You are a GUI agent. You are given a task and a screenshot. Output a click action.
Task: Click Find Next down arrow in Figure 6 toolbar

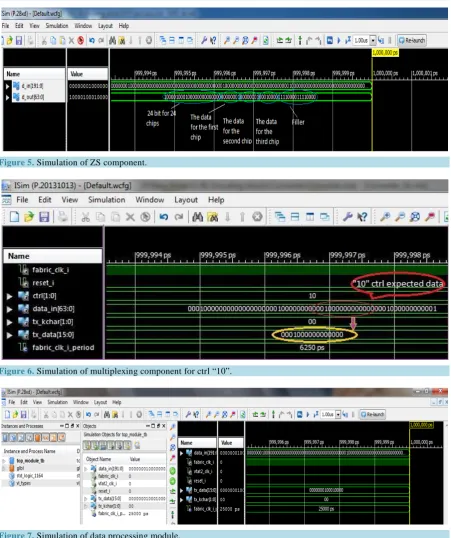coord(228,217)
